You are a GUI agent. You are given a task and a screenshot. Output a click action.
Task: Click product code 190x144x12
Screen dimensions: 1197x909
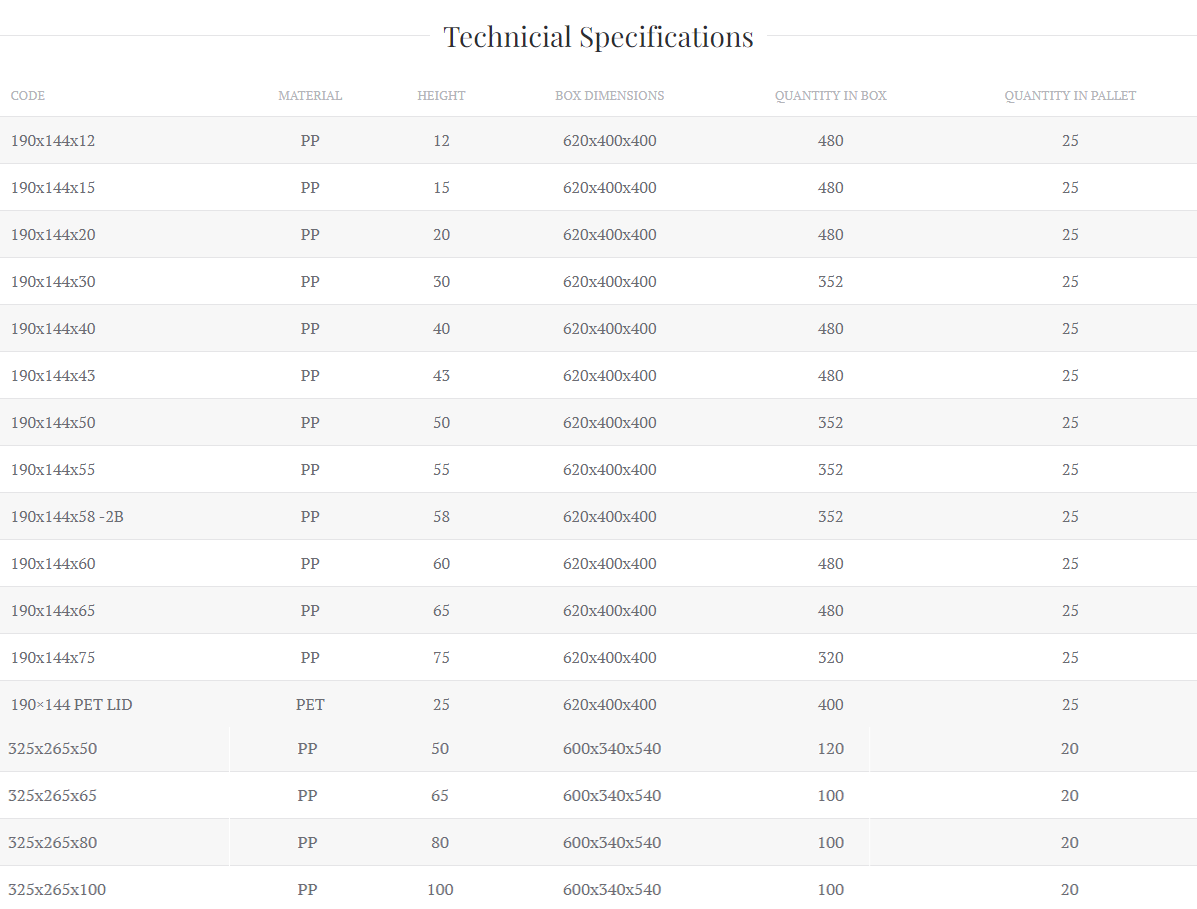tap(53, 141)
